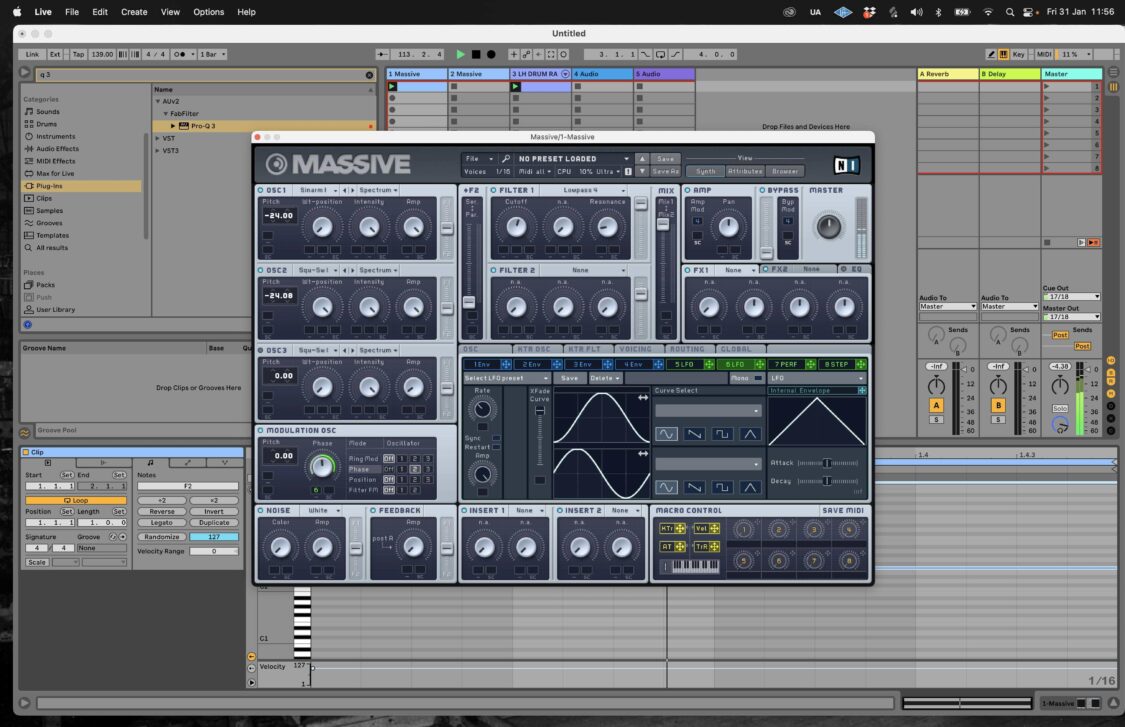Open Massive's preset search magnifier icon
The height and width of the screenshot is (727, 1125).
pos(506,157)
